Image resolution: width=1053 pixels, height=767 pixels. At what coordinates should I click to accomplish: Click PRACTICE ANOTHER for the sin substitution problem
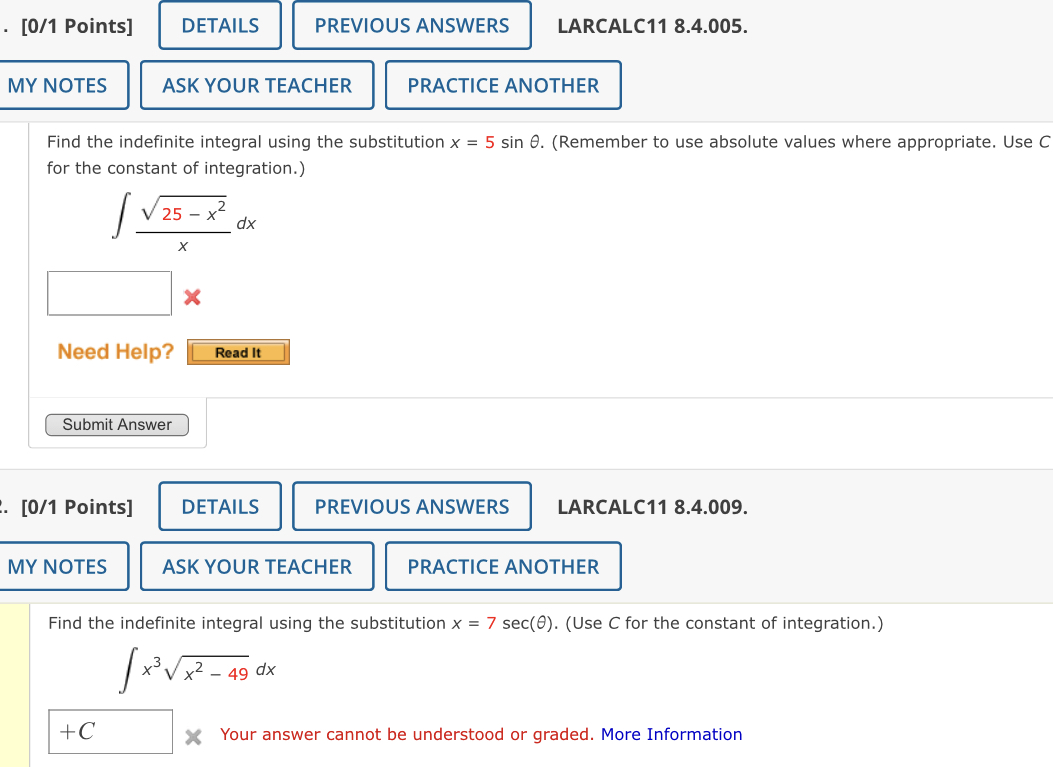tap(503, 85)
